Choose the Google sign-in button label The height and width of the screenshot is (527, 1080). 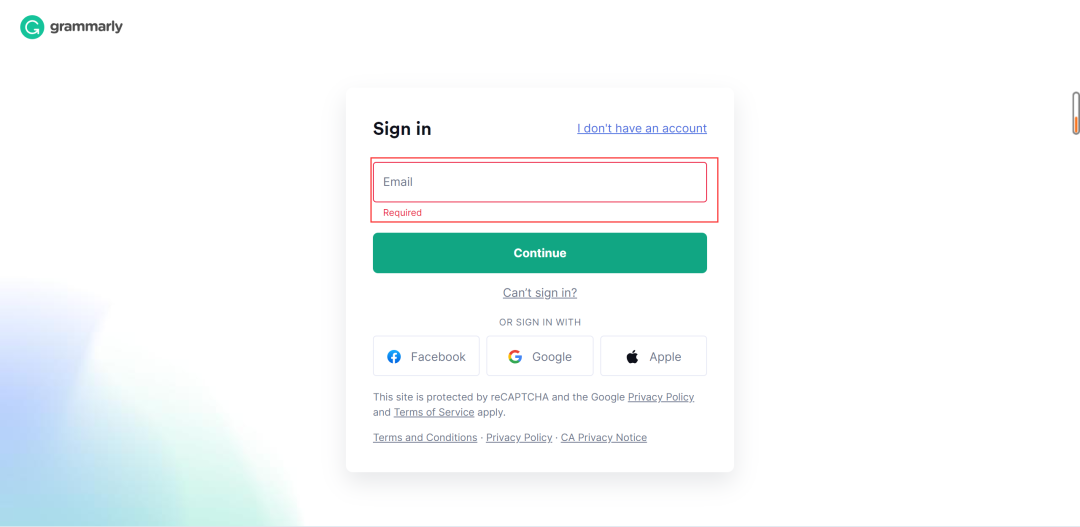tap(552, 357)
